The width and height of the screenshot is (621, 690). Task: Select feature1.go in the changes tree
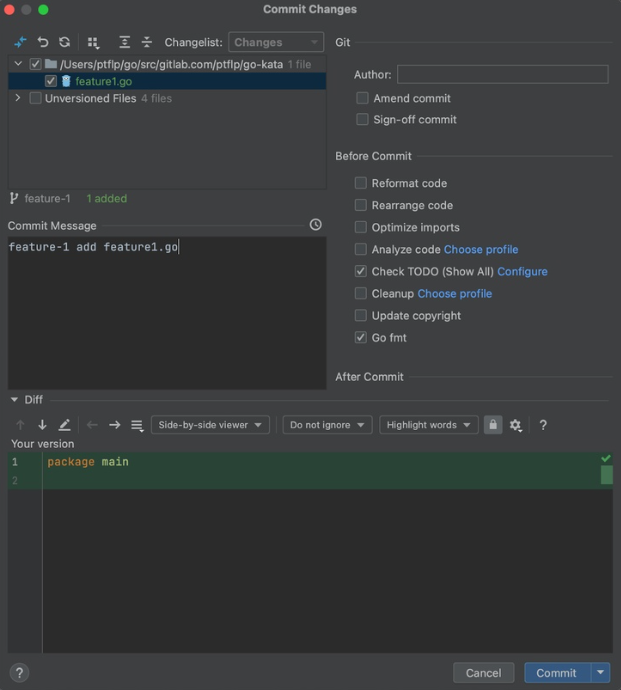point(104,81)
